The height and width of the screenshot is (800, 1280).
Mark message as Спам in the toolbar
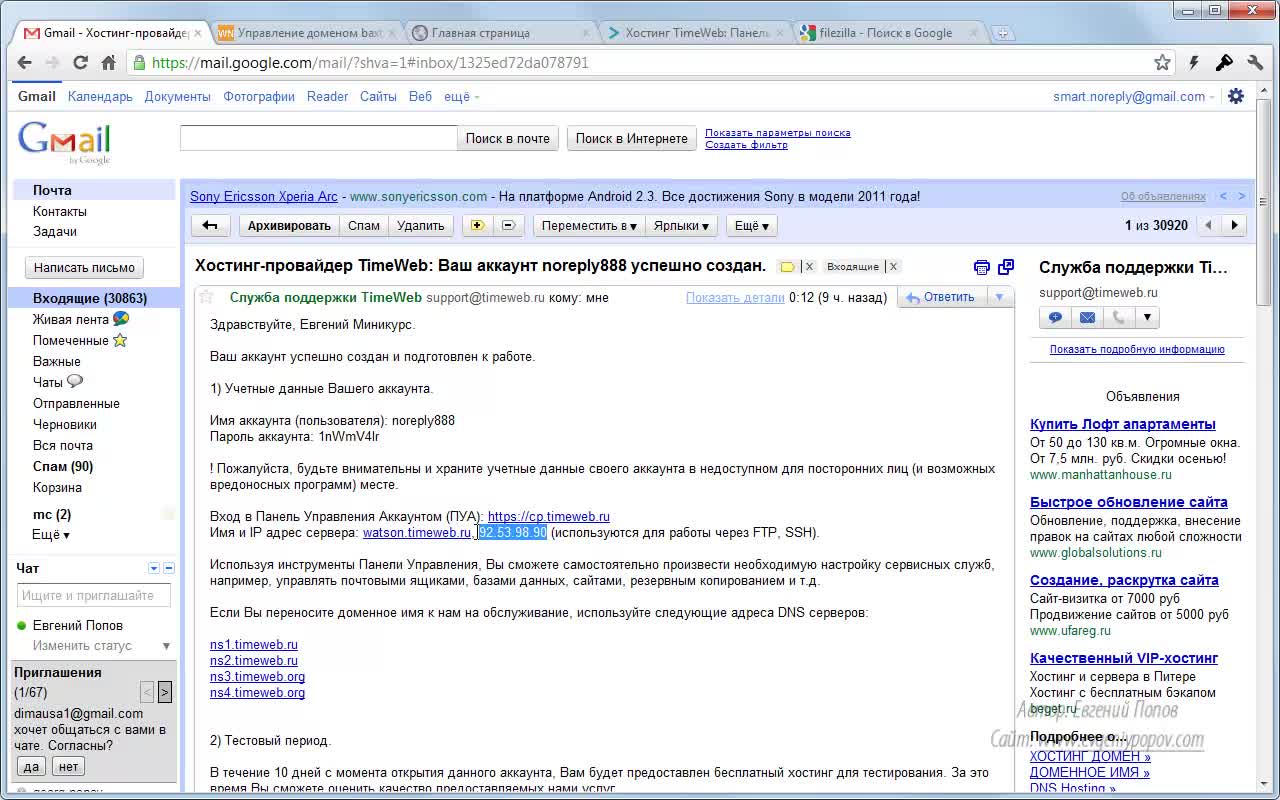(363, 225)
